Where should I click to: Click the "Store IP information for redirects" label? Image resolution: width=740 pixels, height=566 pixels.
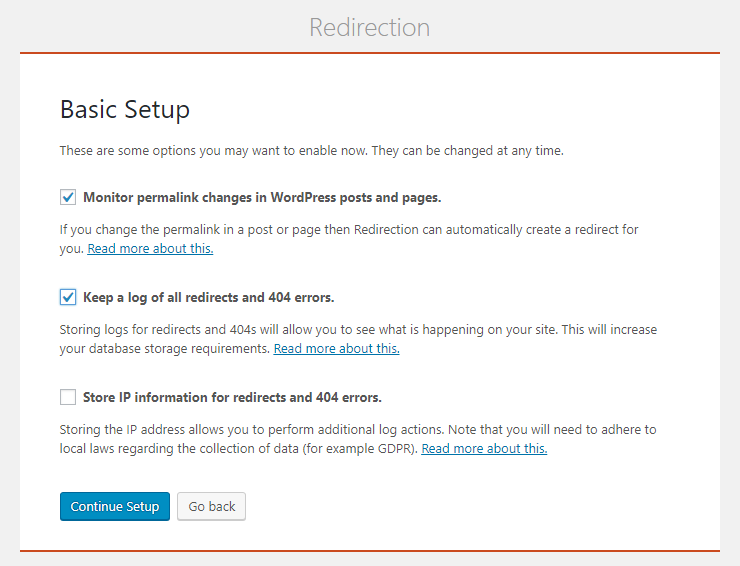pos(232,397)
